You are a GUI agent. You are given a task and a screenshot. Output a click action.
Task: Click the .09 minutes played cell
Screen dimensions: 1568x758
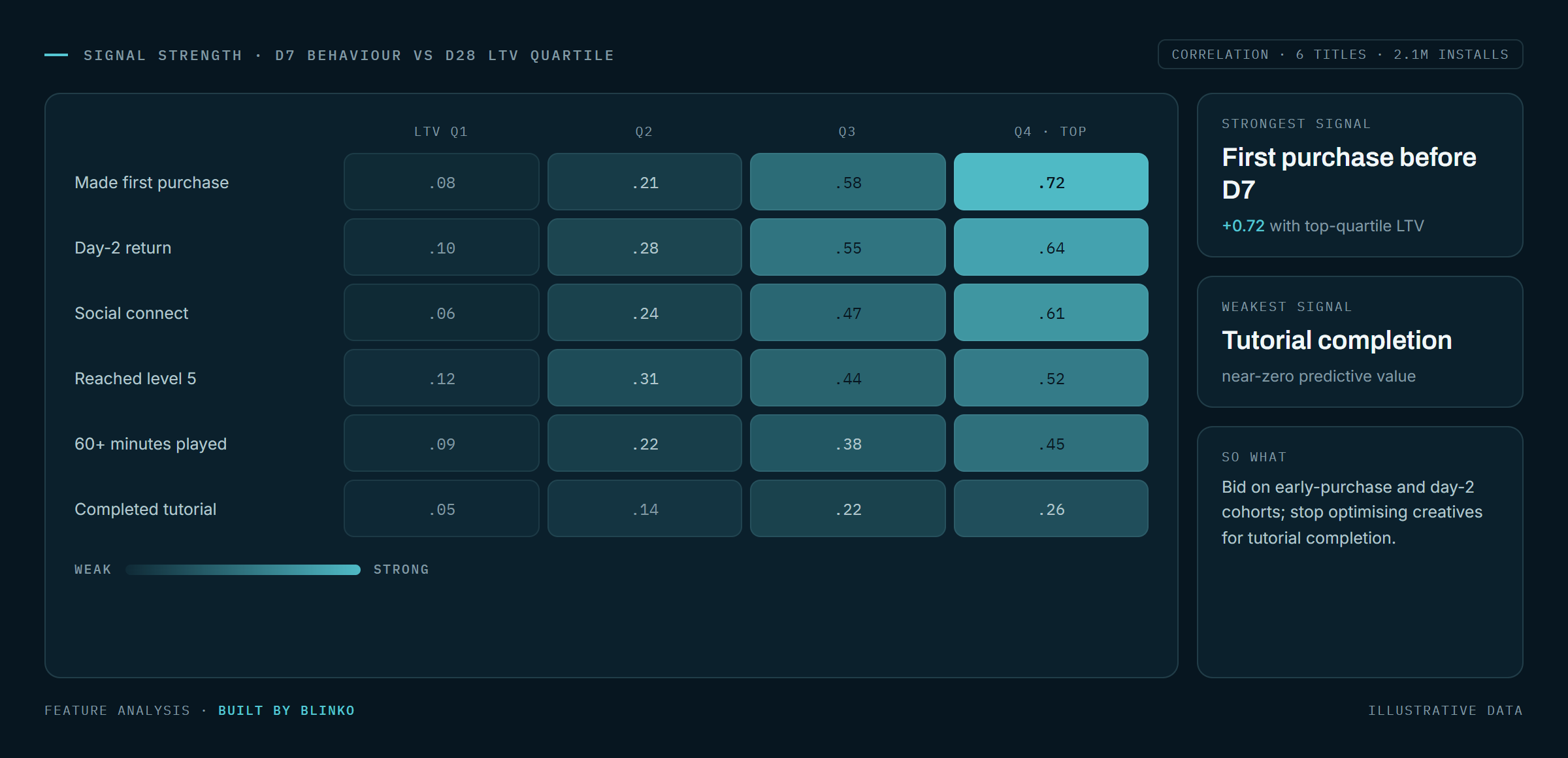(441, 443)
